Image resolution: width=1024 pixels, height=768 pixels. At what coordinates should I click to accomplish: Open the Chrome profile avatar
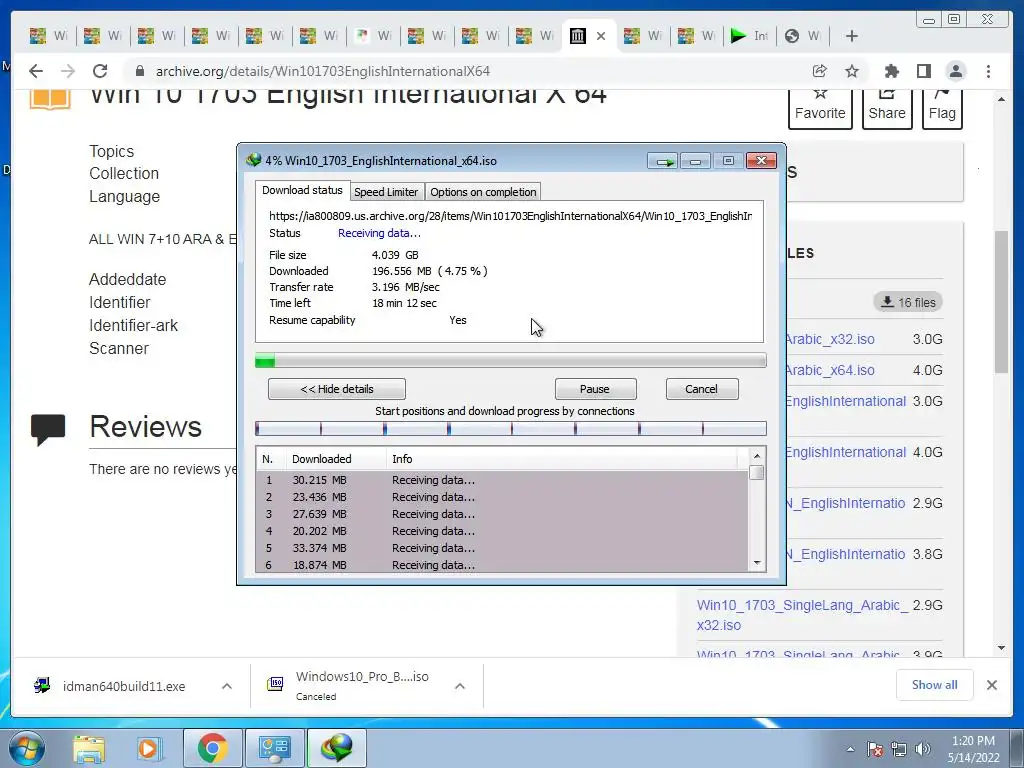[956, 71]
